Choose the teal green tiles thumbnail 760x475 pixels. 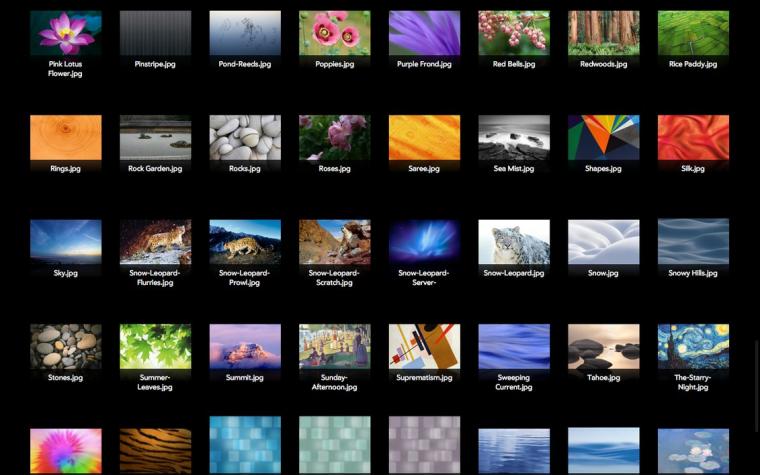(x=334, y=445)
